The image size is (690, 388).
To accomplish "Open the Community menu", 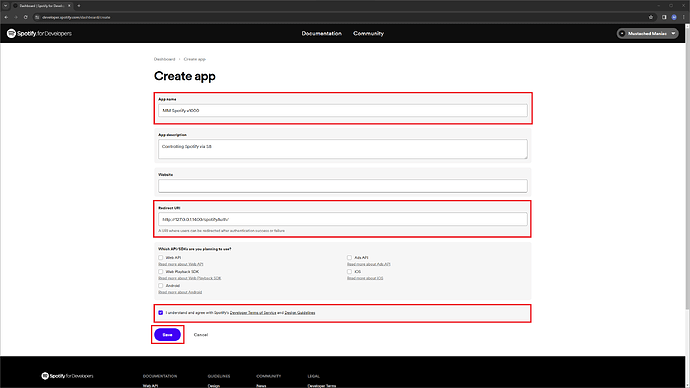I will (368, 33).
